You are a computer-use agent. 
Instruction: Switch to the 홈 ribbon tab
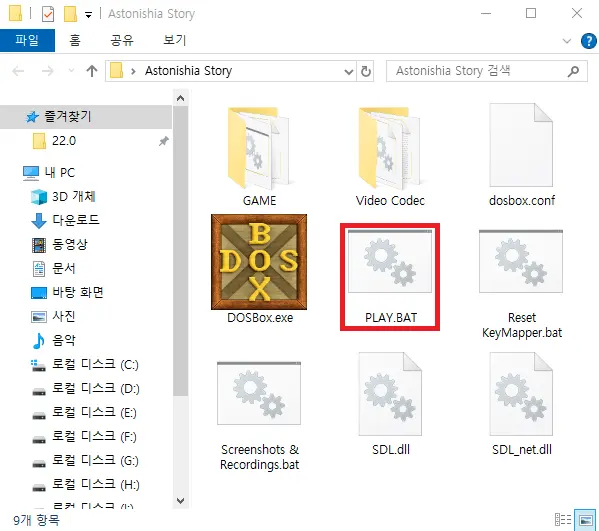click(x=75, y=40)
